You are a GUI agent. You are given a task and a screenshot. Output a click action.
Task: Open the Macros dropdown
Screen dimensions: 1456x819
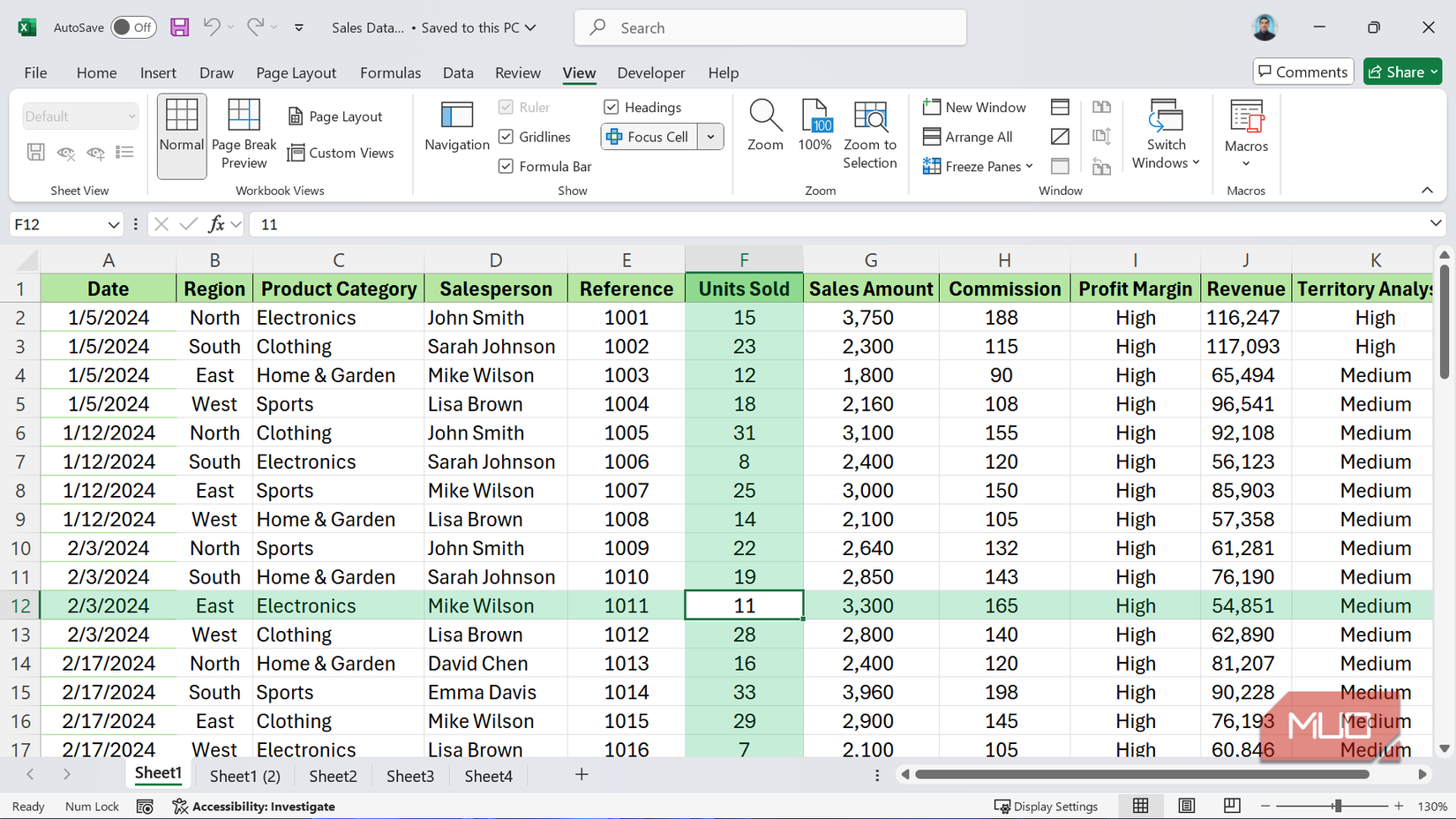click(1246, 134)
